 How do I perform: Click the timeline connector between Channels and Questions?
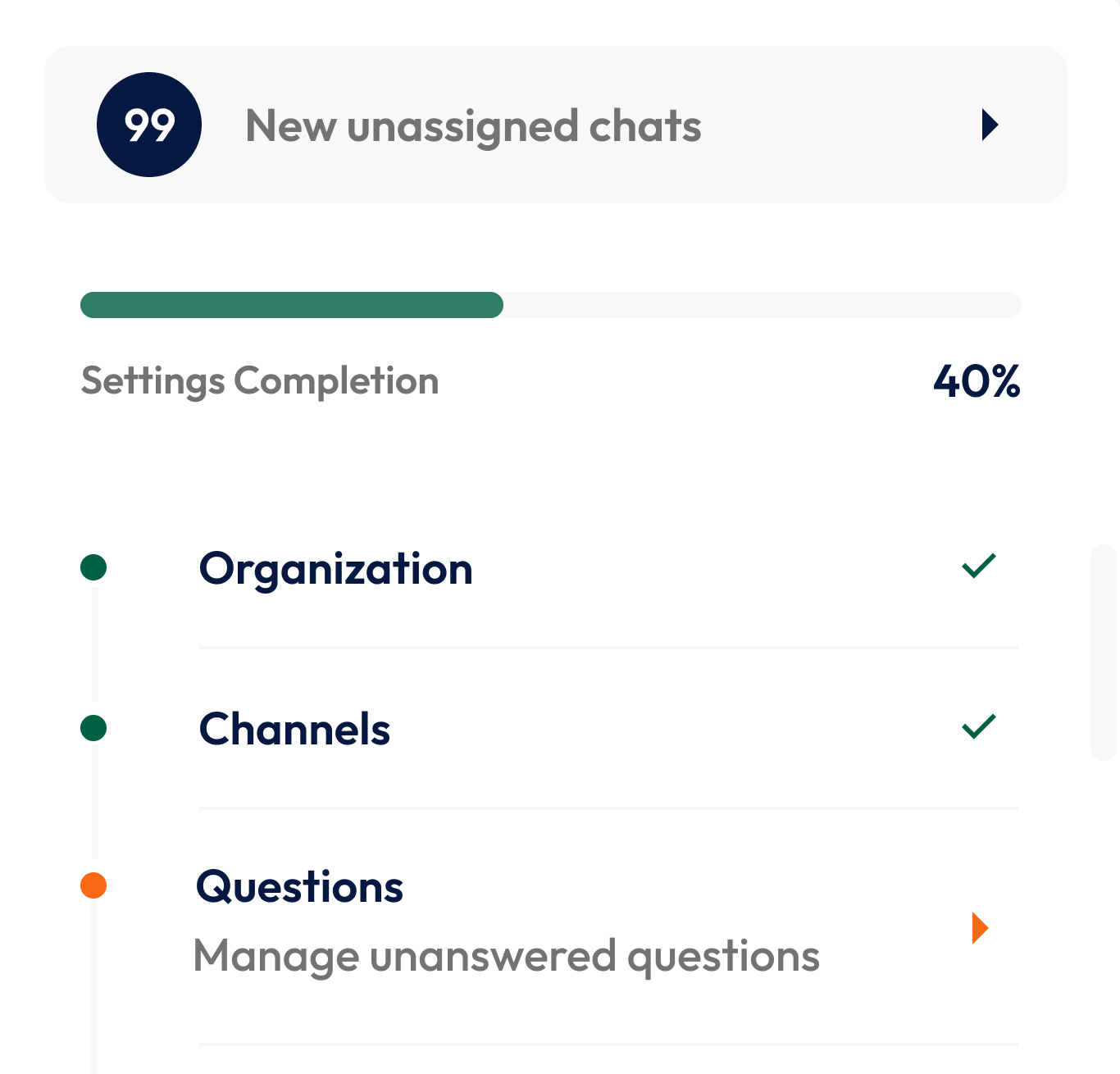(x=94, y=808)
